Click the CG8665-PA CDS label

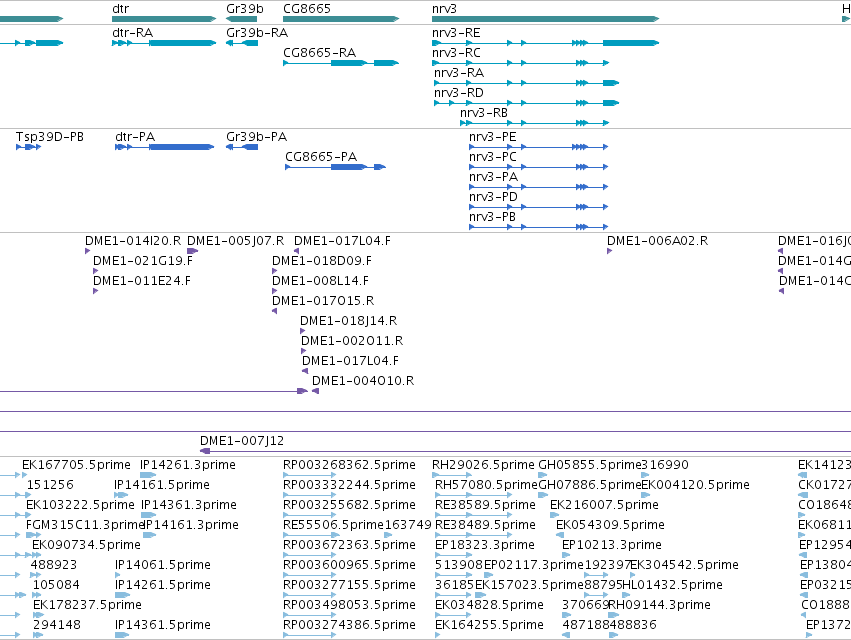click(321, 157)
